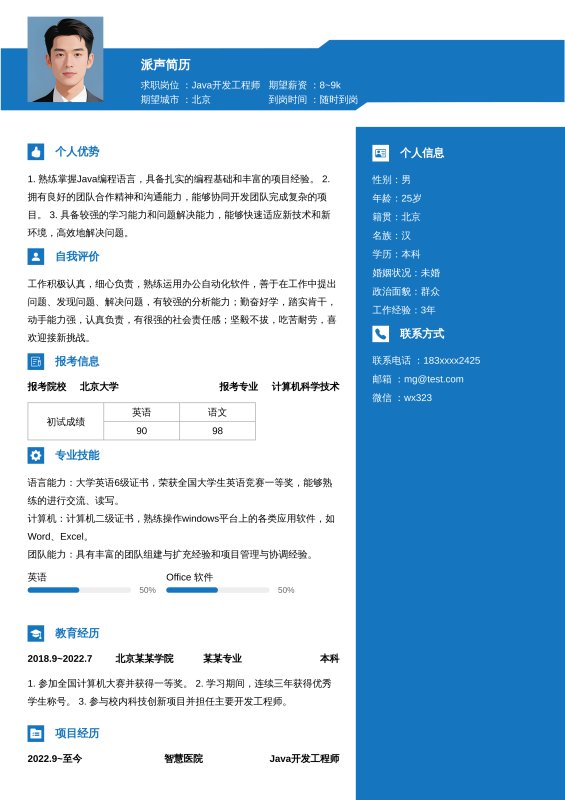This screenshot has height=800, width=565.
Task: Click the 语文 column header in table
Action: [x=217, y=412]
